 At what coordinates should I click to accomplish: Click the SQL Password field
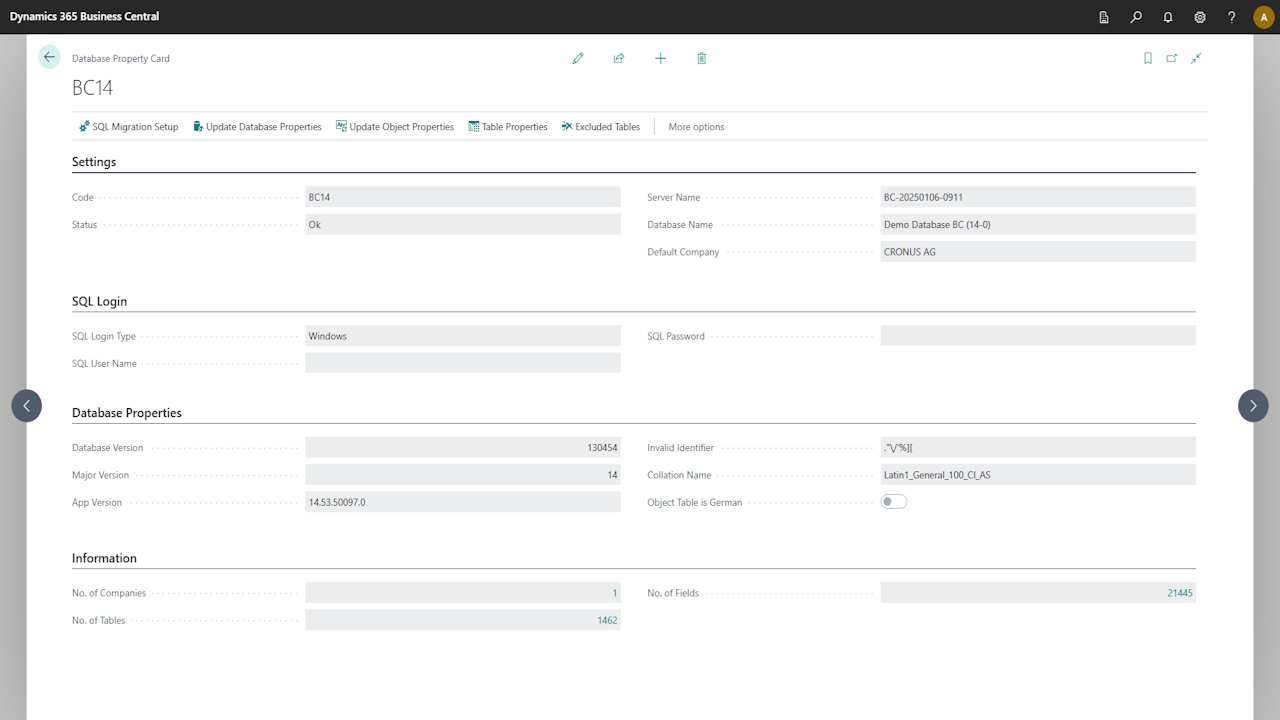pos(1038,336)
